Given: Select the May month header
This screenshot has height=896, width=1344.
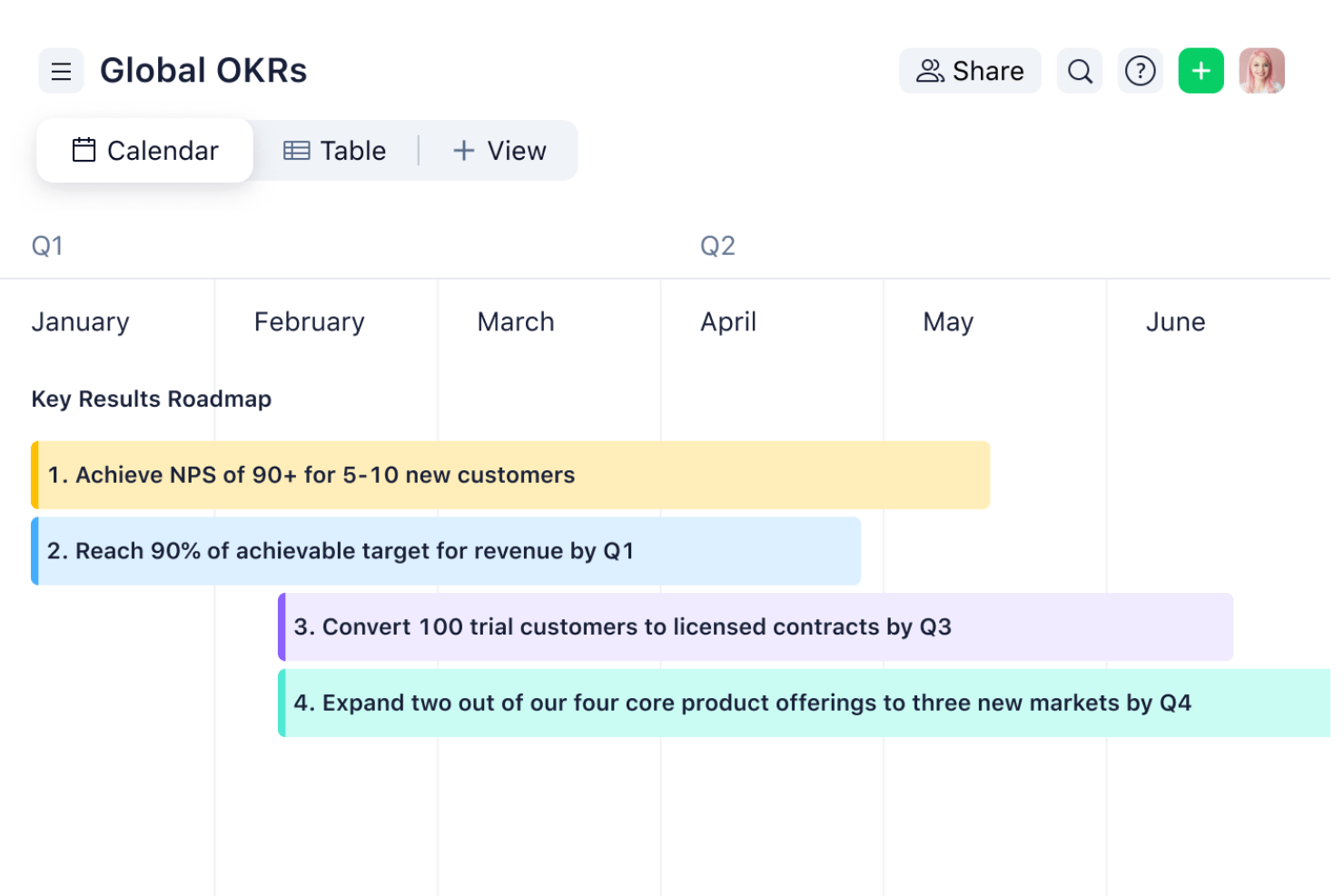Looking at the screenshot, I should (x=948, y=322).
